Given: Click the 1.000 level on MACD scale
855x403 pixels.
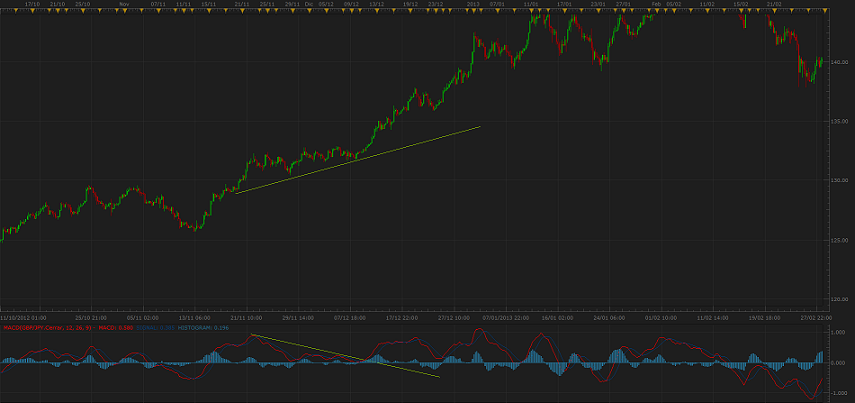Looking at the screenshot, I should point(839,332).
